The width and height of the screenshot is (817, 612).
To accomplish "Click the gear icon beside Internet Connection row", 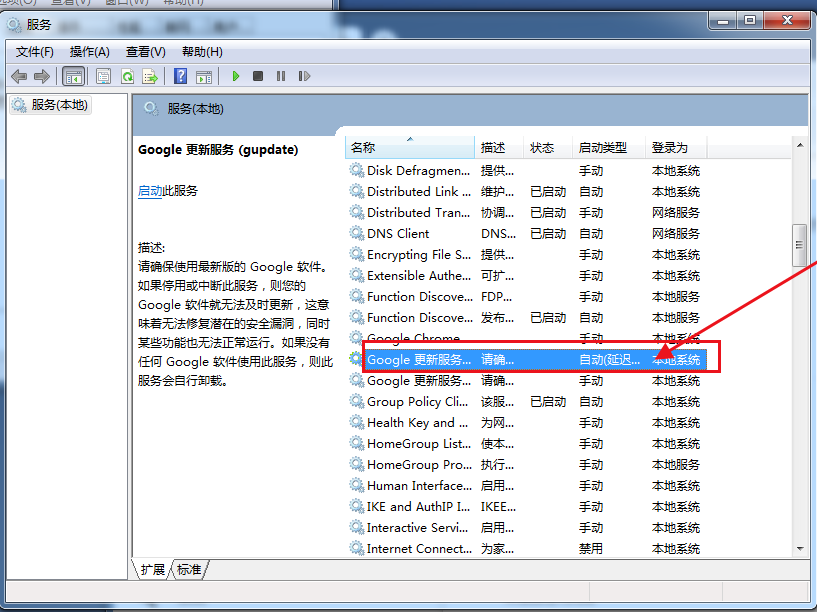I will (356, 548).
